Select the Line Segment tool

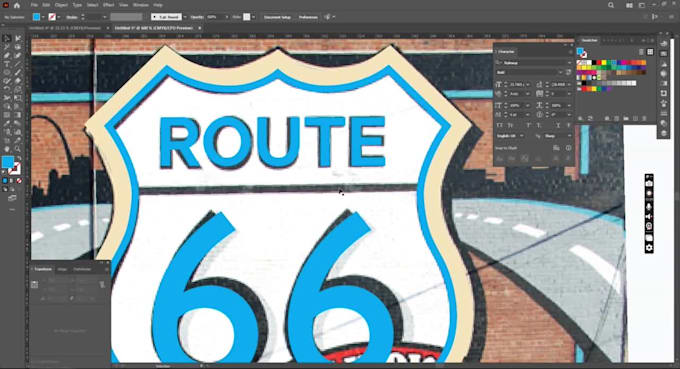[x=18, y=64]
